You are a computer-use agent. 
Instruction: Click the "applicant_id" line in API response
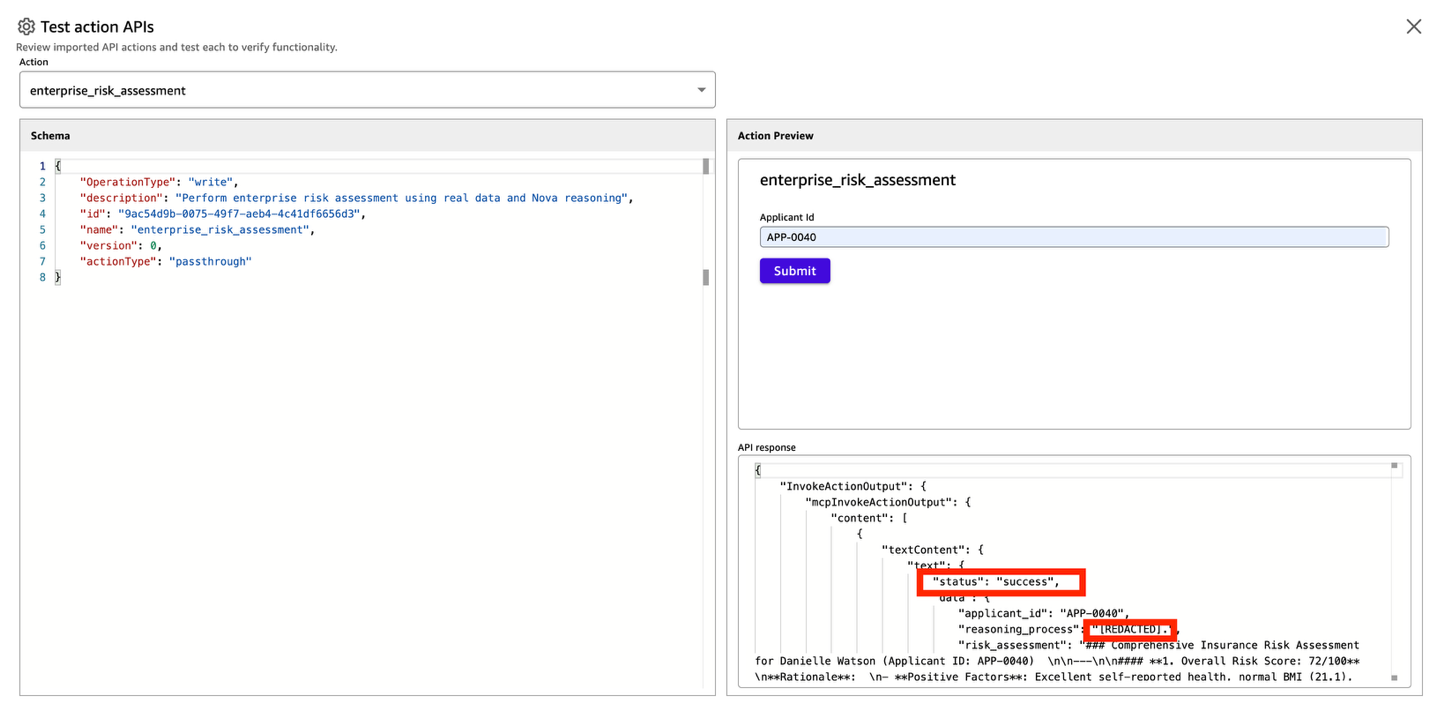pyautogui.click(x=1042, y=613)
